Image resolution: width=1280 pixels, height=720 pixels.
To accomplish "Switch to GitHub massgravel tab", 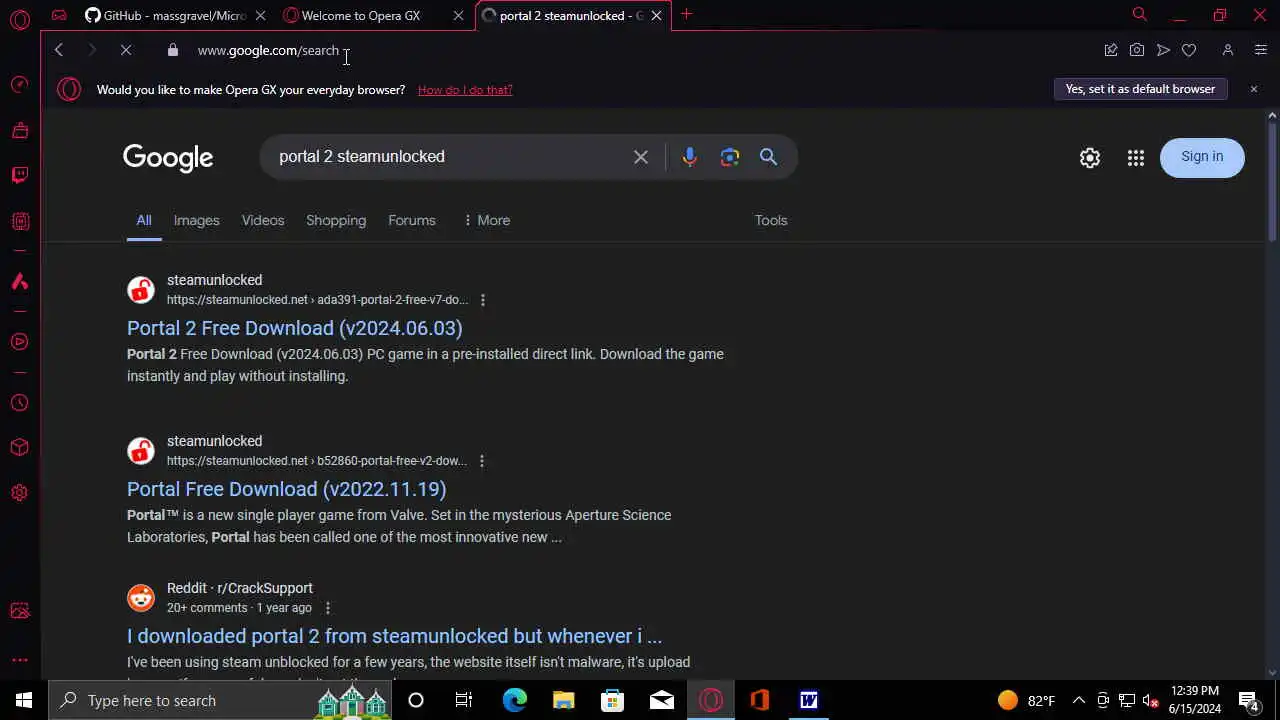I will (165, 15).
